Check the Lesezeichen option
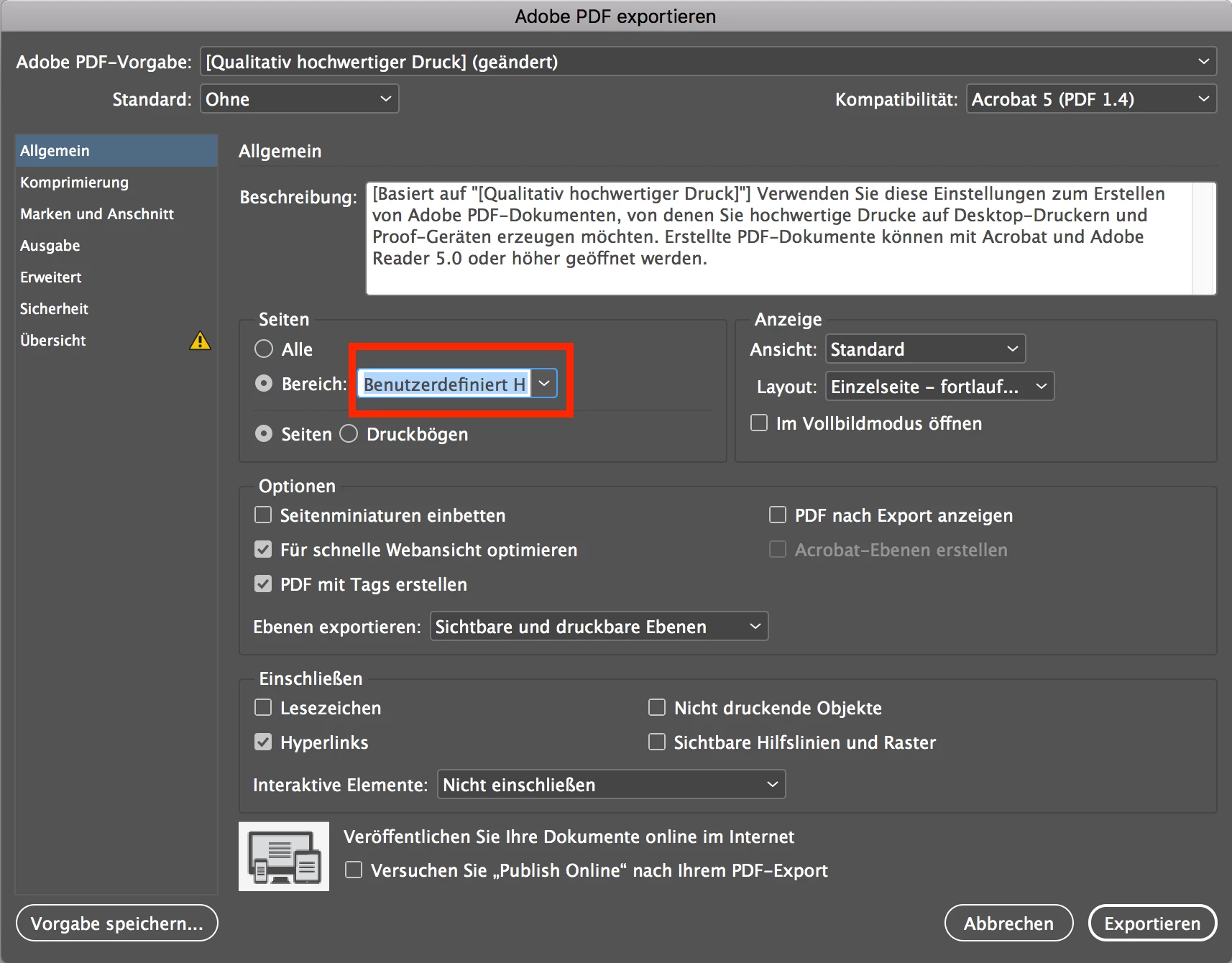This screenshot has width=1232, height=963. pyautogui.click(x=263, y=708)
